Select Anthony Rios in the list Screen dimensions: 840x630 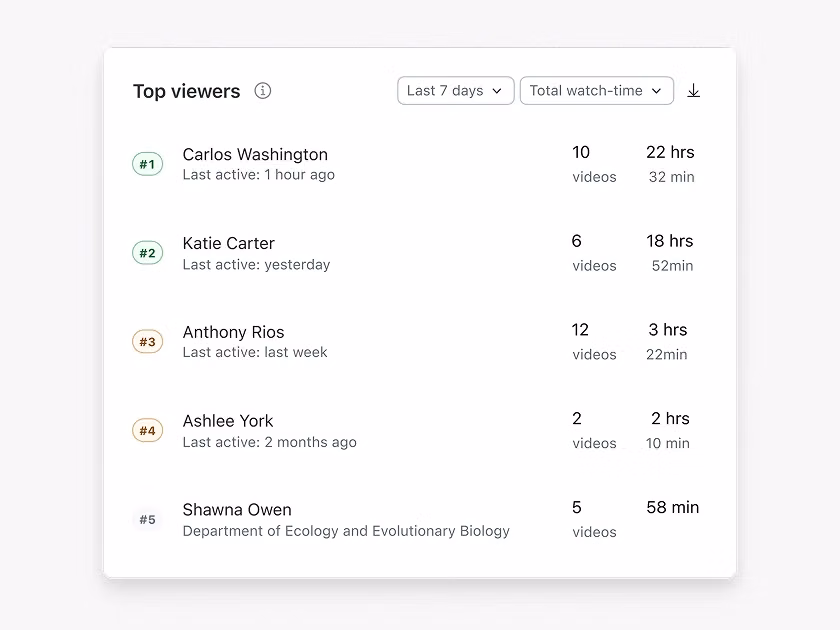(233, 332)
